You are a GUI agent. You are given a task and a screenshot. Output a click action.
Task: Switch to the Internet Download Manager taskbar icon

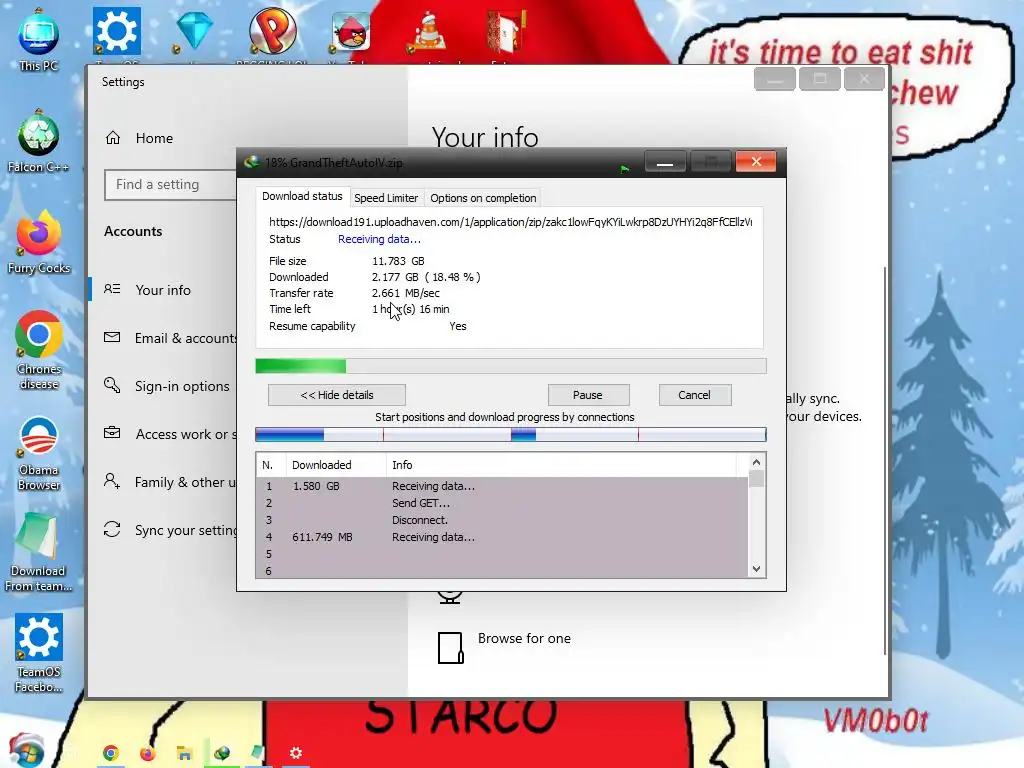[x=221, y=753]
